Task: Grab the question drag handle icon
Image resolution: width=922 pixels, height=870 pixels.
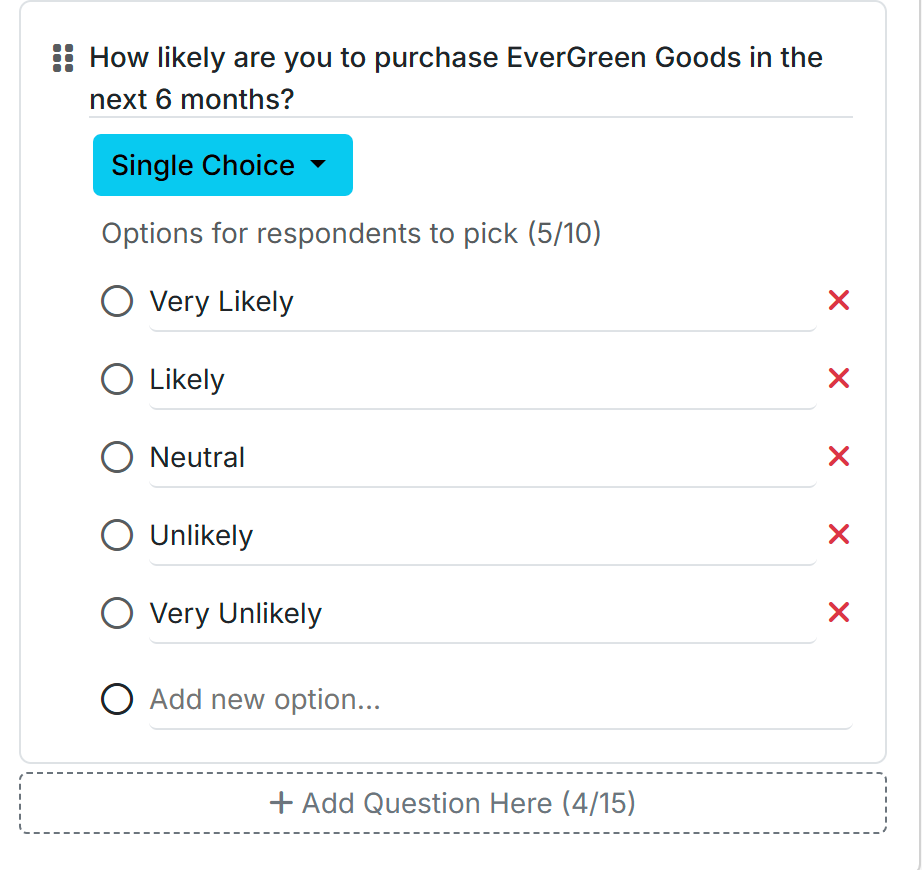Action: point(63,58)
